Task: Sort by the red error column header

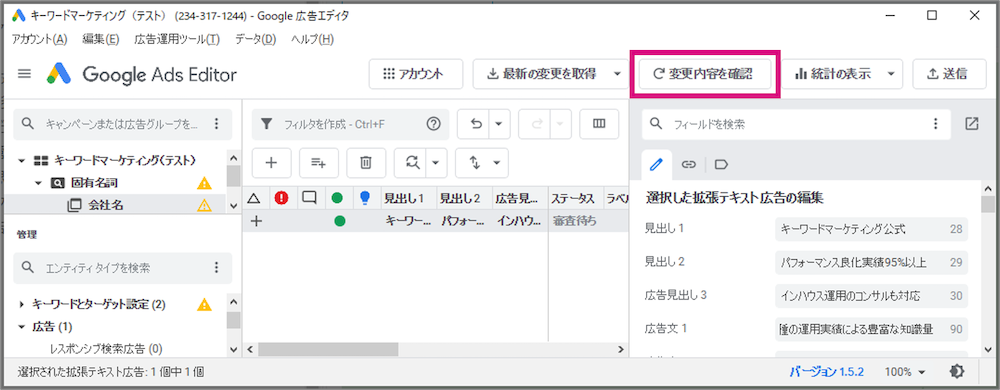Action: point(281,198)
